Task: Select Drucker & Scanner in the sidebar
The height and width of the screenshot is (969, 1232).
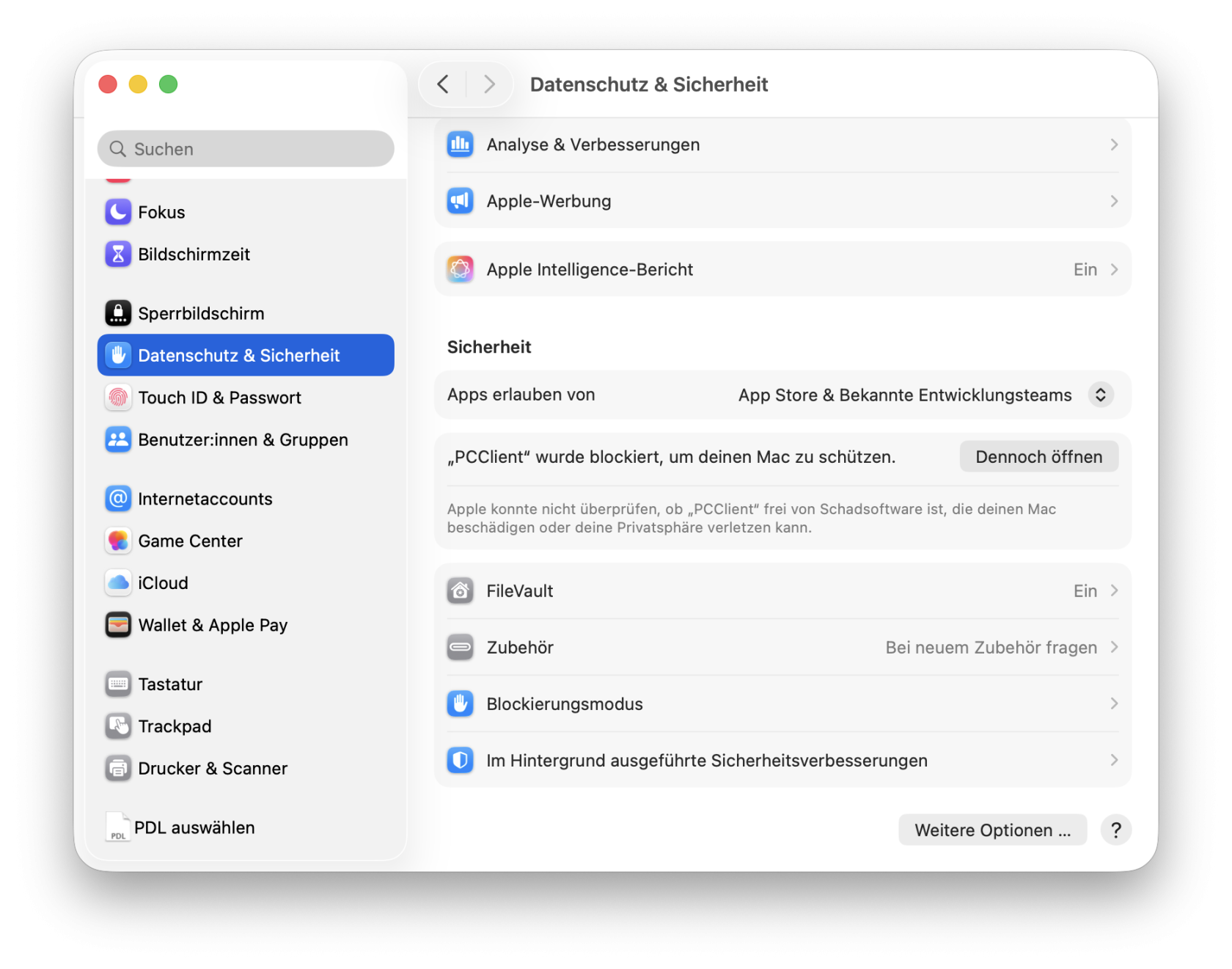Action: (246, 769)
